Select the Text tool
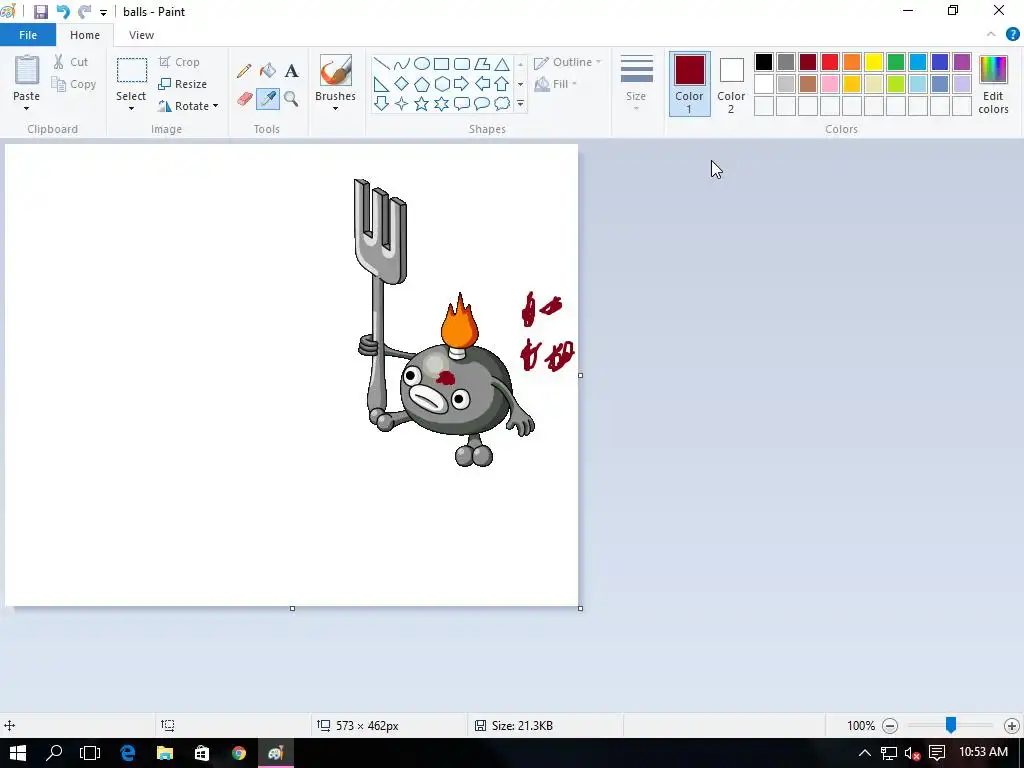1024x768 pixels. coord(291,71)
